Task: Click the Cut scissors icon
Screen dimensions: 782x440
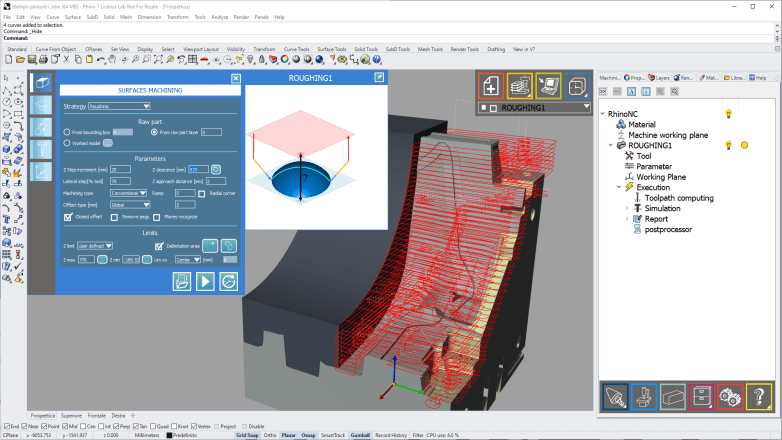Action: 66,59
